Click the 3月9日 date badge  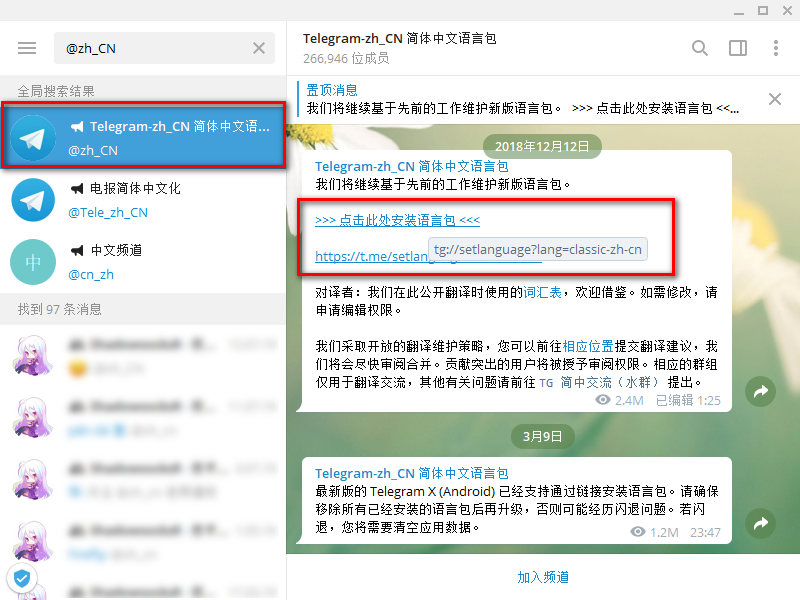click(542, 437)
